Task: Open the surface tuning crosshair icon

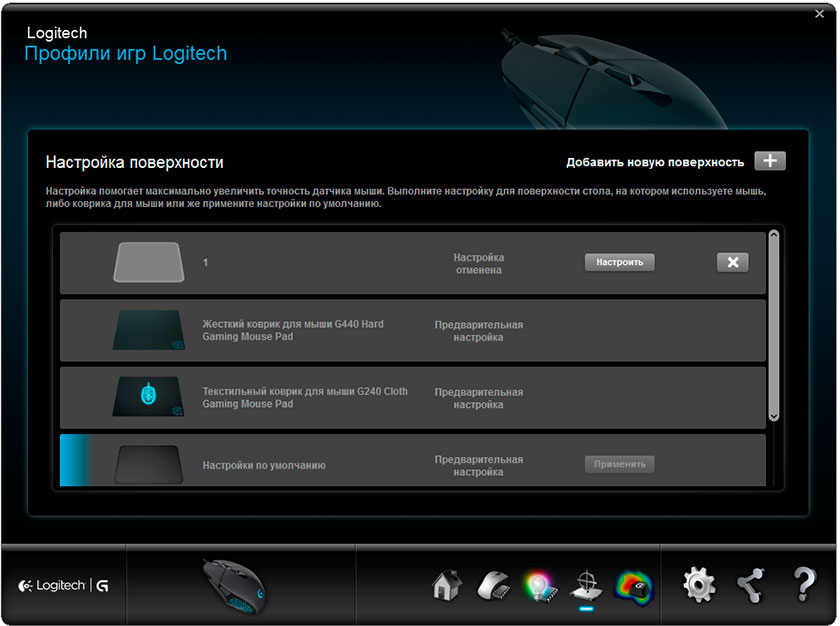Action: coord(586,585)
